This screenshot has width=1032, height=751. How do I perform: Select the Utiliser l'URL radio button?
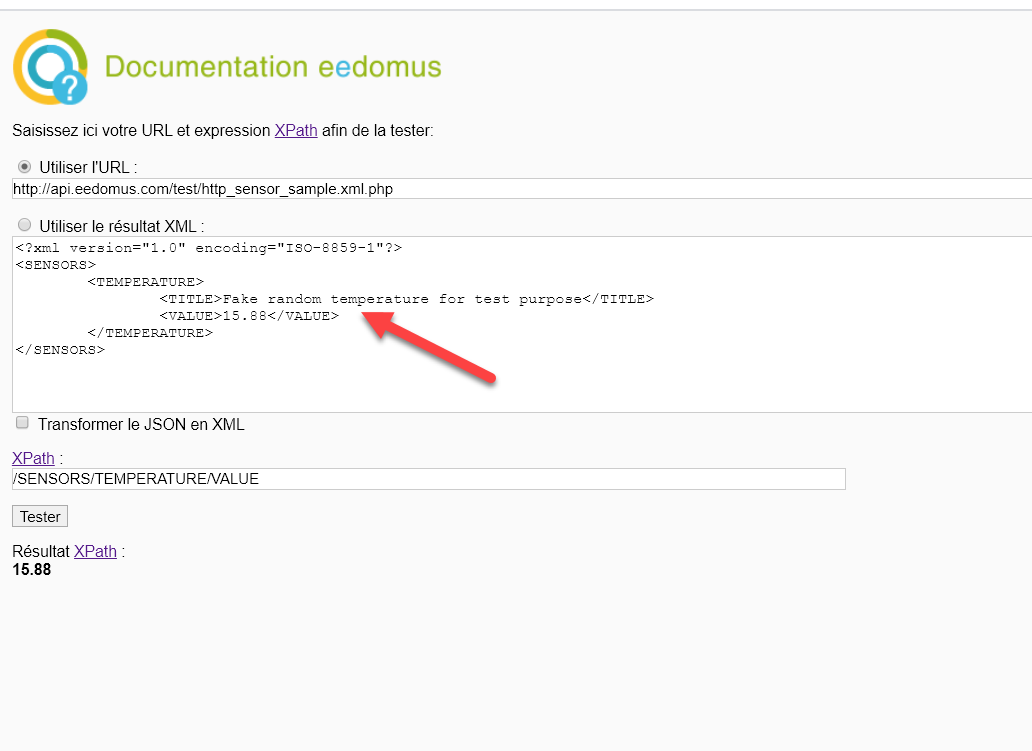pyautogui.click(x=24, y=167)
